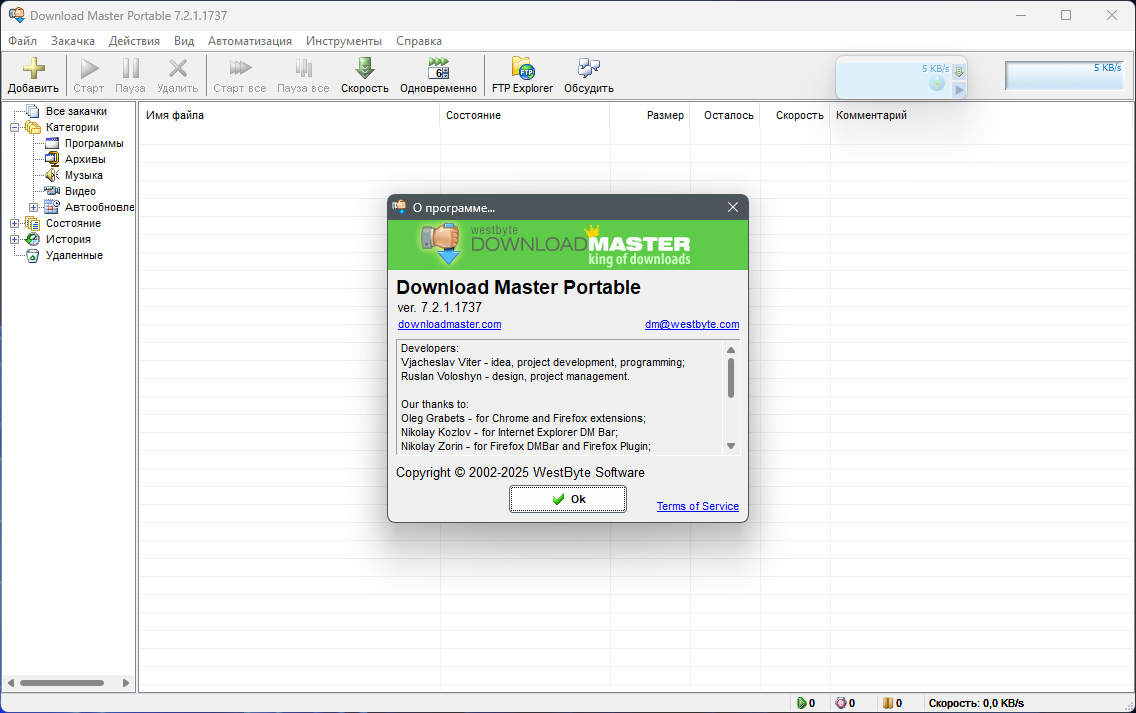Open the Инструменты menu
This screenshot has width=1136, height=713.
(343, 41)
